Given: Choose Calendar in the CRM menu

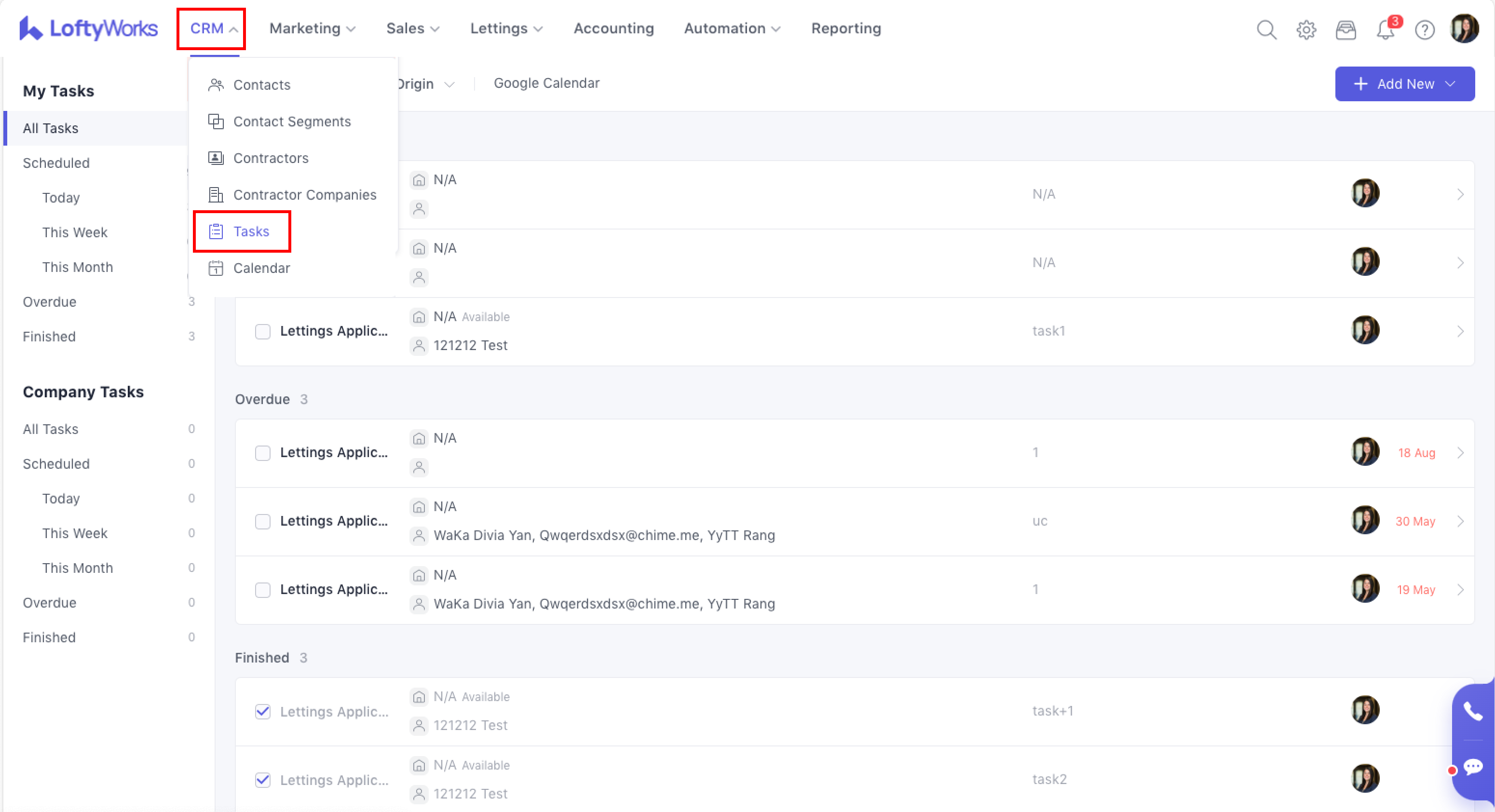Looking at the screenshot, I should click(261, 268).
